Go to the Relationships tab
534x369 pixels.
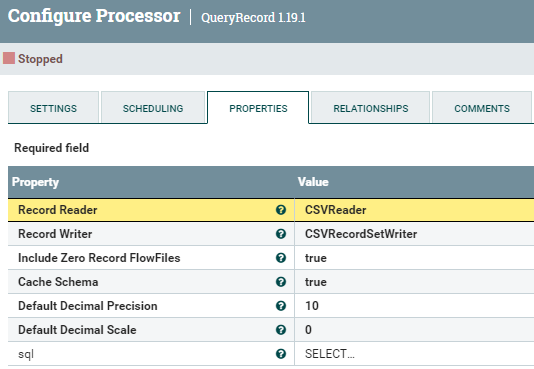coord(371,108)
